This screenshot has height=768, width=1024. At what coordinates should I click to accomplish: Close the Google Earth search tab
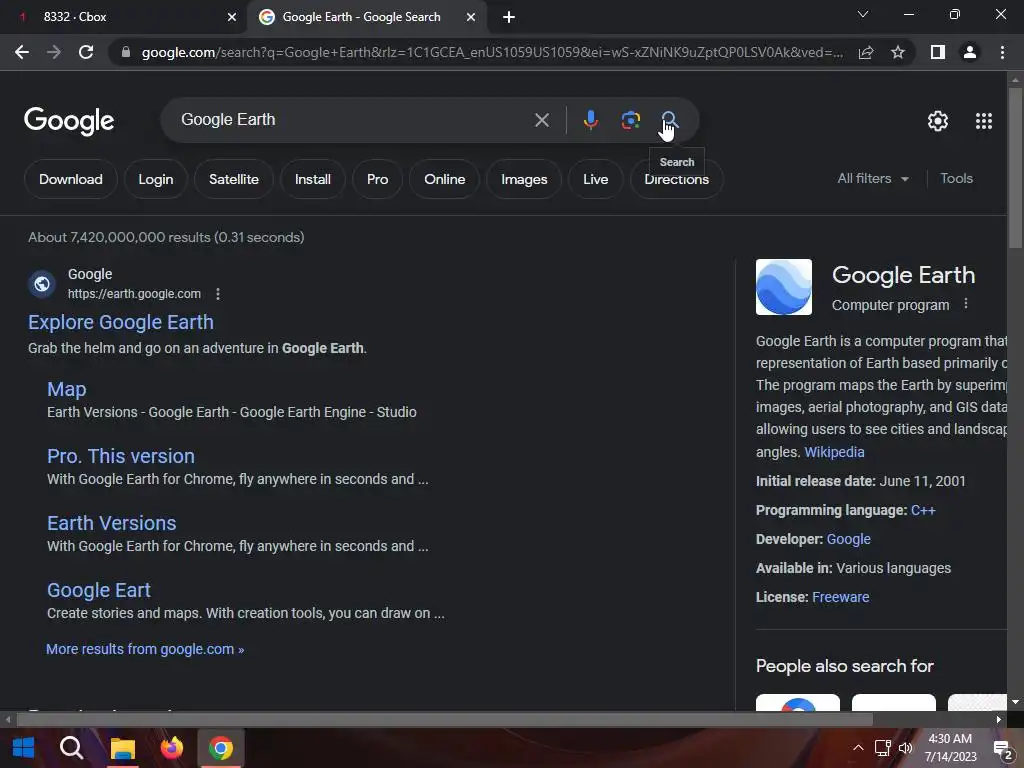pyautogui.click(x=471, y=17)
